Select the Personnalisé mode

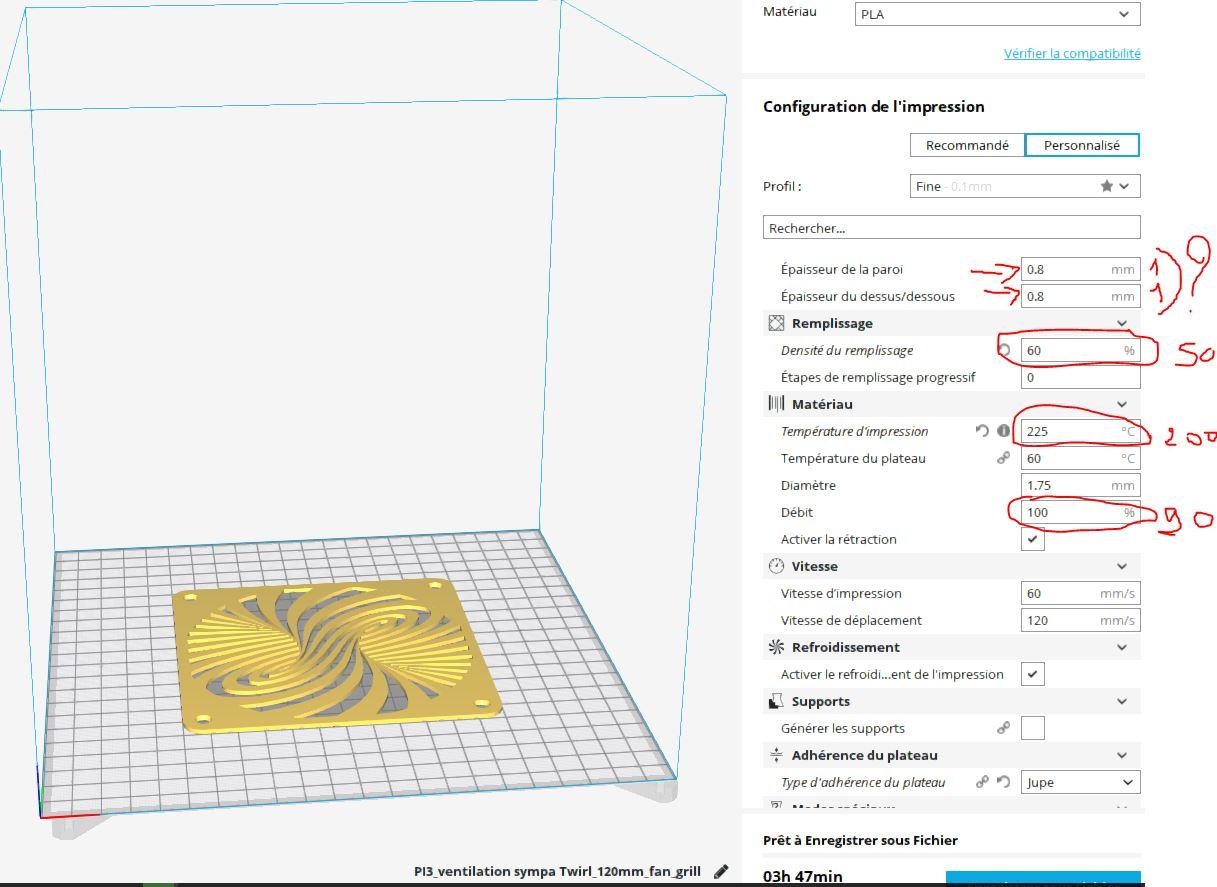1082,145
